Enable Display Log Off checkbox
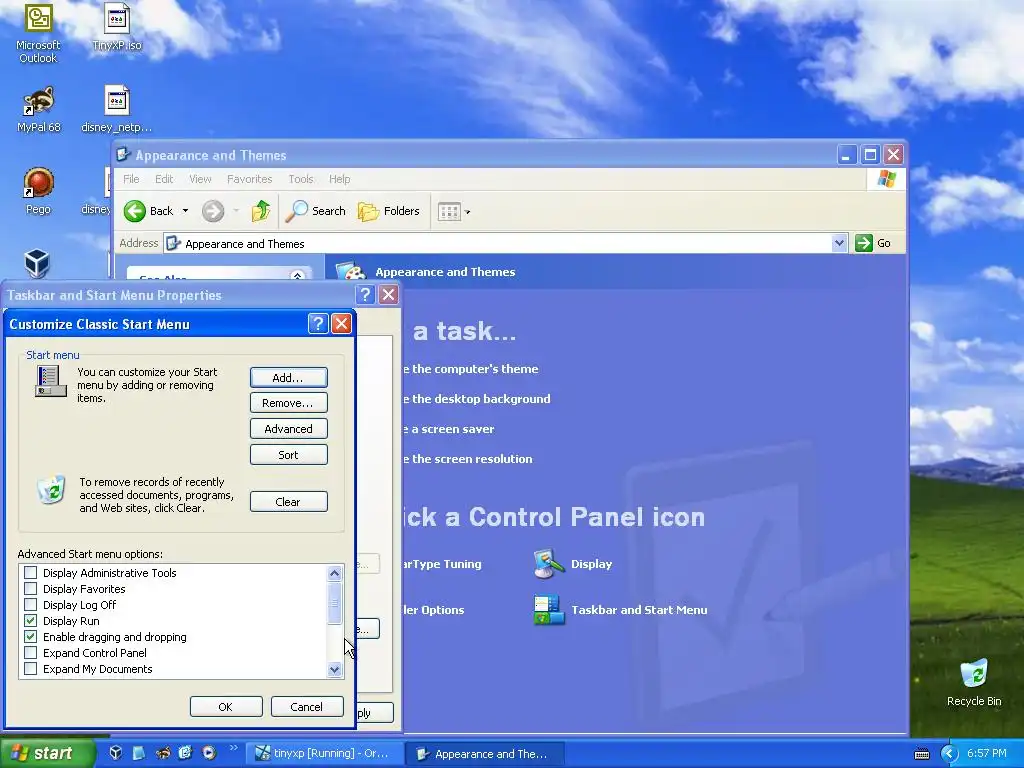The width and height of the screenshot is (1024, 768). pos(31,605)
